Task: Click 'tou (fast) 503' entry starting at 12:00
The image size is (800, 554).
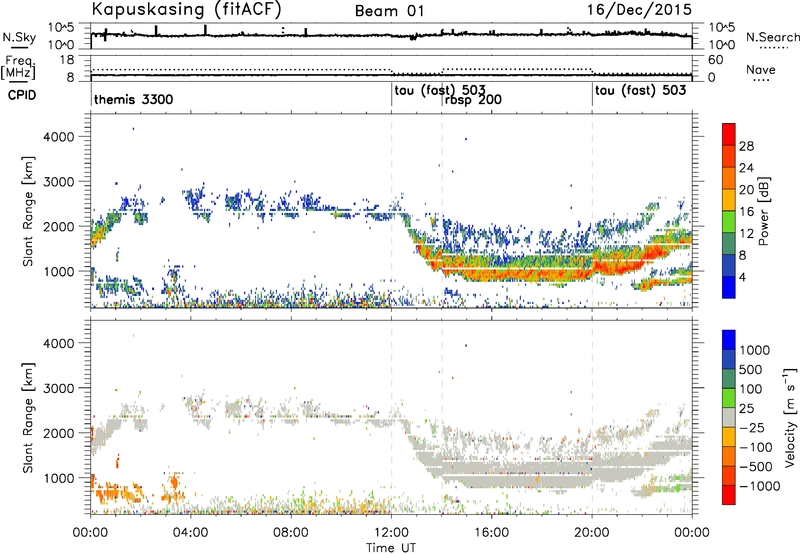Action: (440, 91)
